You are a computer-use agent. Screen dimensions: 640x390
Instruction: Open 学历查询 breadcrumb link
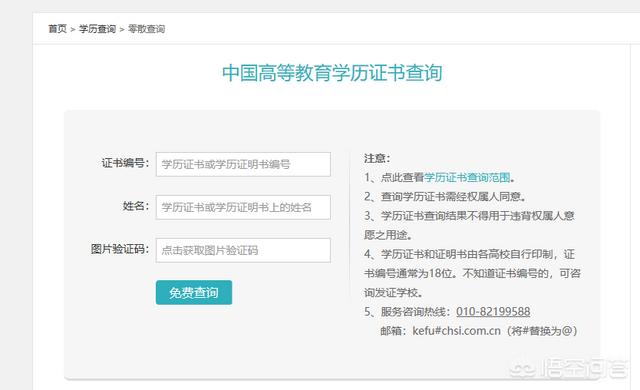(x=97, y=29)
